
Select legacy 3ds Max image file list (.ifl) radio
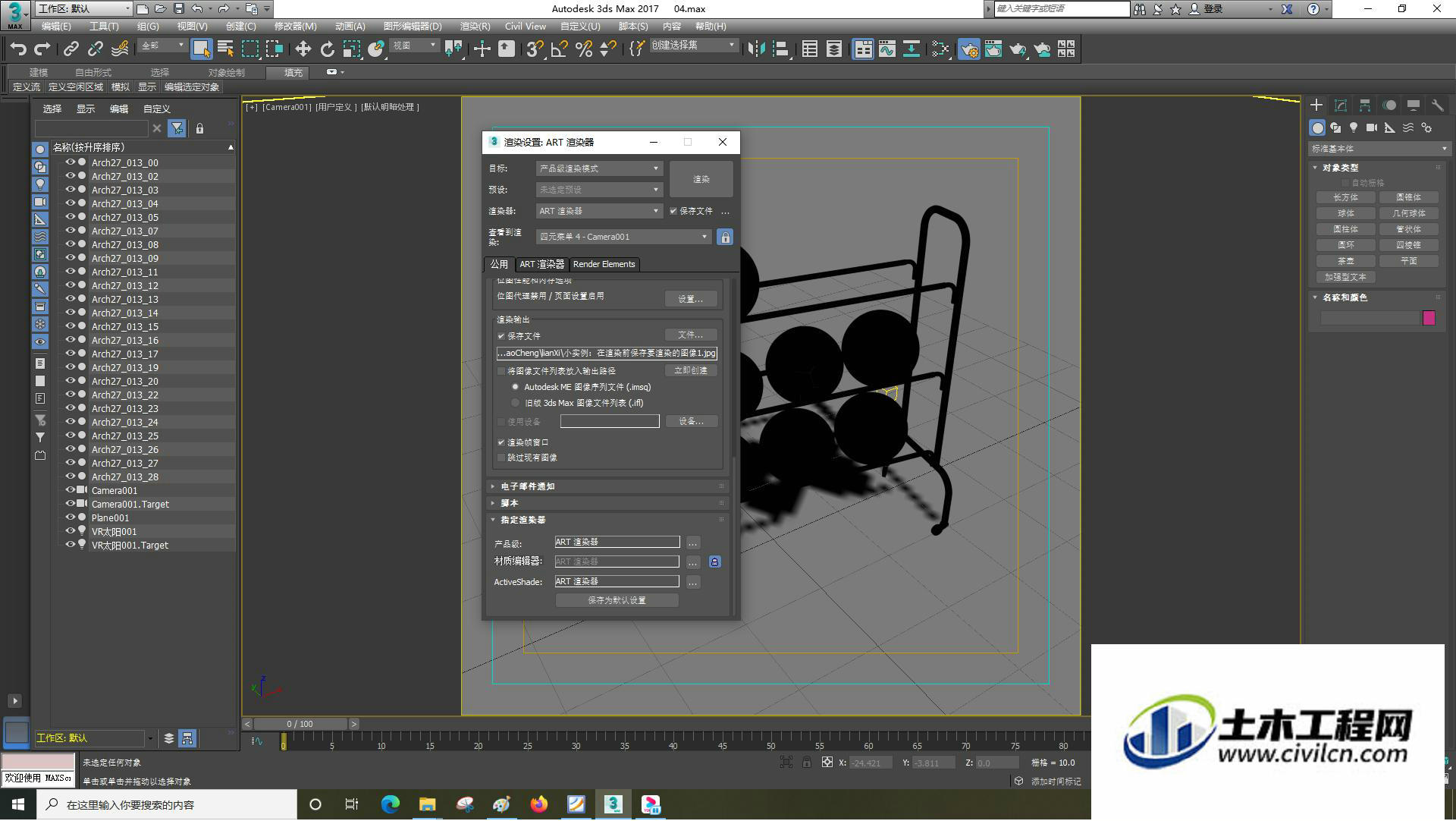pyautogui.click(x=516, y=404)
